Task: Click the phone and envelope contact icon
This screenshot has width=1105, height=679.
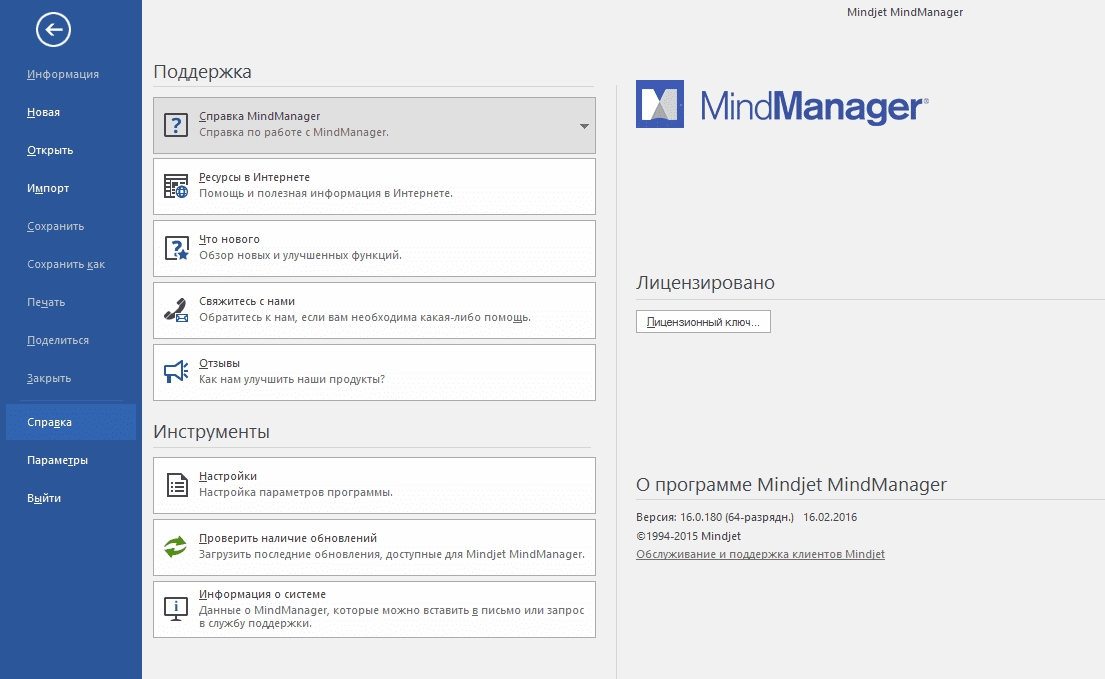Action: 176,311
